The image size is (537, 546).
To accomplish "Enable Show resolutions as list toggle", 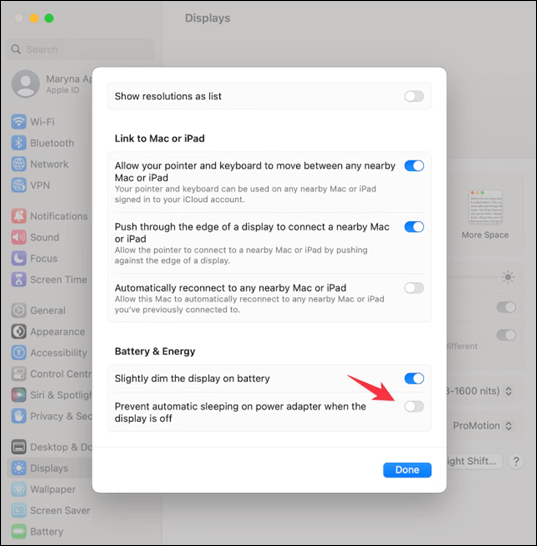I will point(414,96).
